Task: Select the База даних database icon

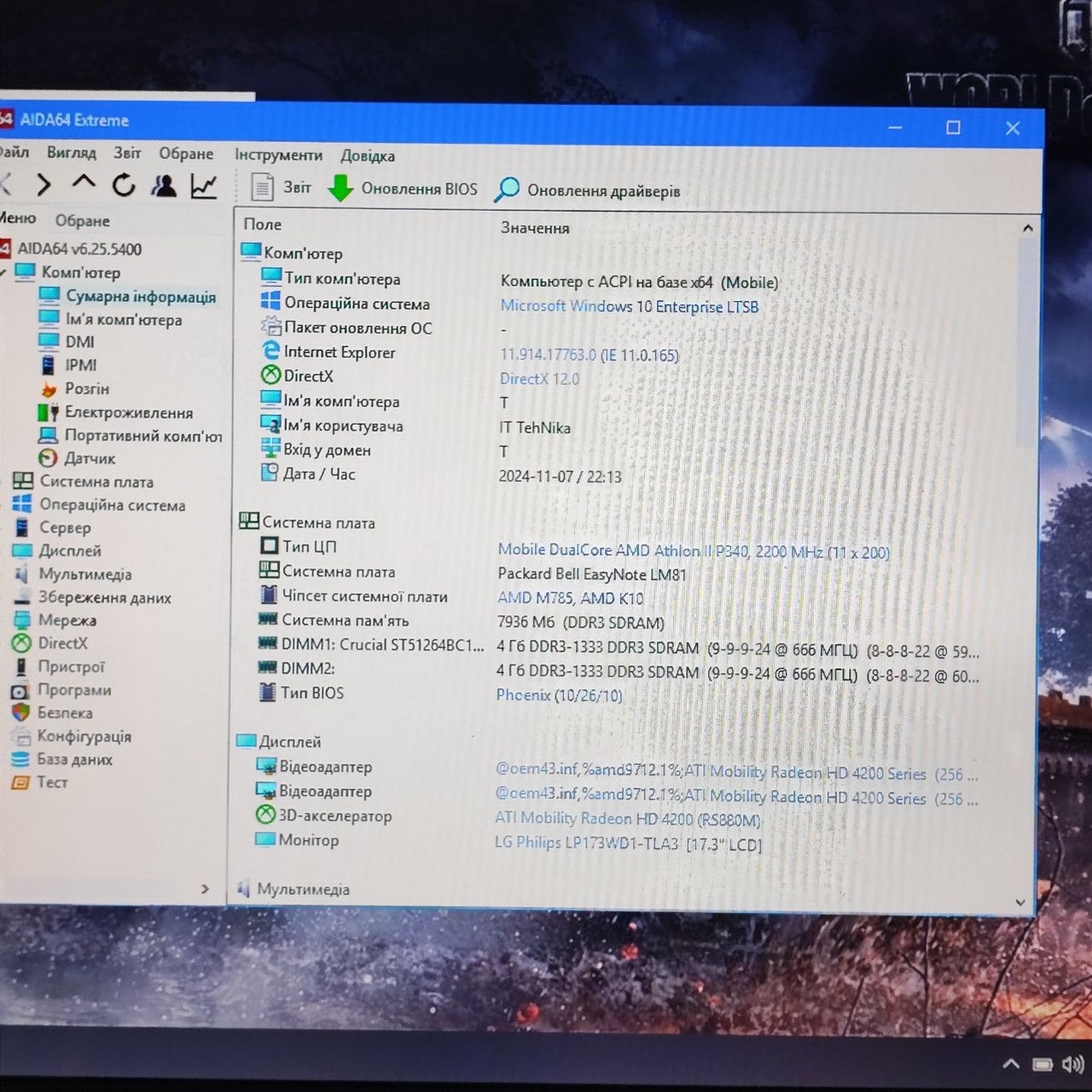Action: coord(20,759)
